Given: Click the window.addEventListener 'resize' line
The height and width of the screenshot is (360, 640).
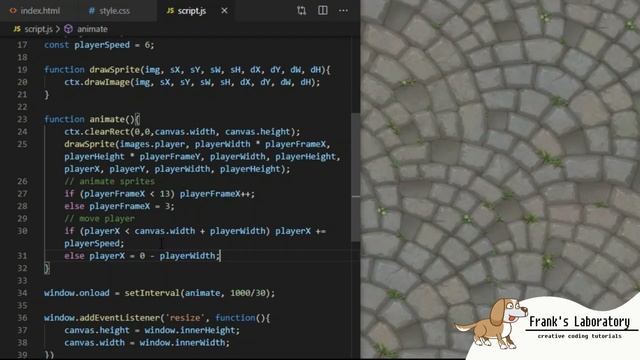Looking at the screenshot, I should 157,318.
